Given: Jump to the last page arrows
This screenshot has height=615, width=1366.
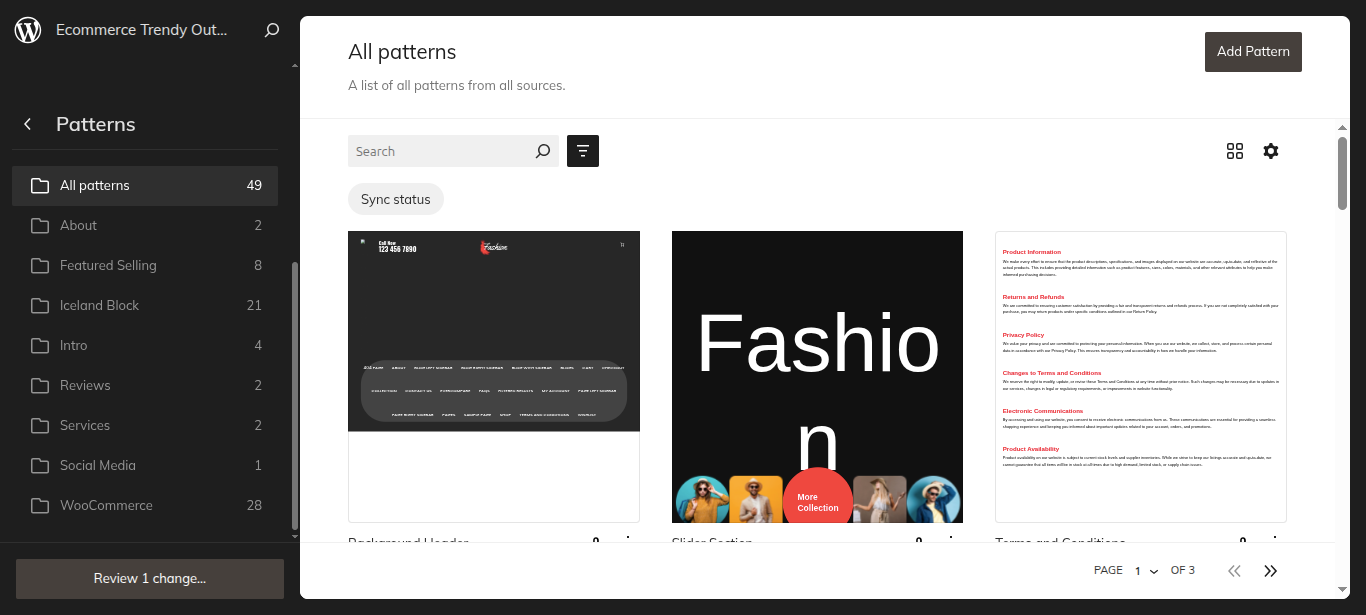Looking at the screenshot, I should tap(1271, 571).
